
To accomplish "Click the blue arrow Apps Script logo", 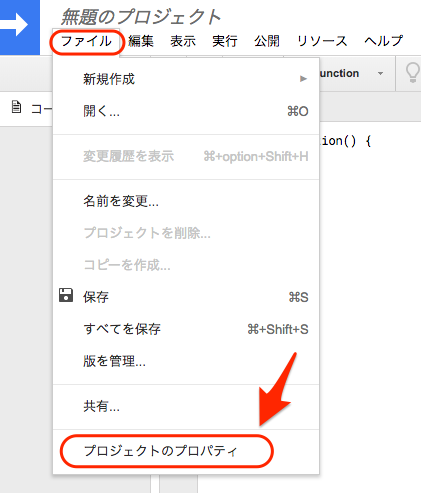I will [19, 27].
